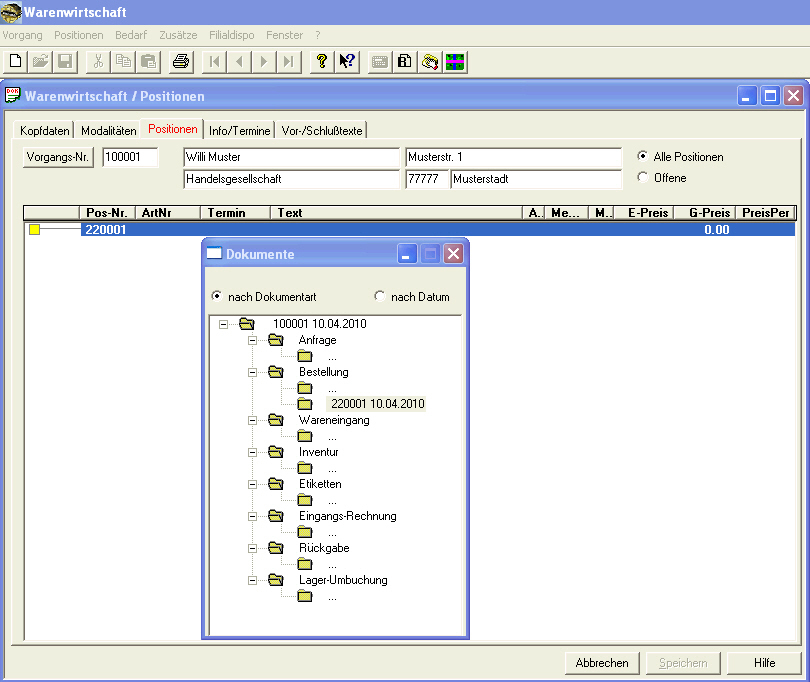Open the Vorgang menu
The image size is (810, 682).
point(22,35)
